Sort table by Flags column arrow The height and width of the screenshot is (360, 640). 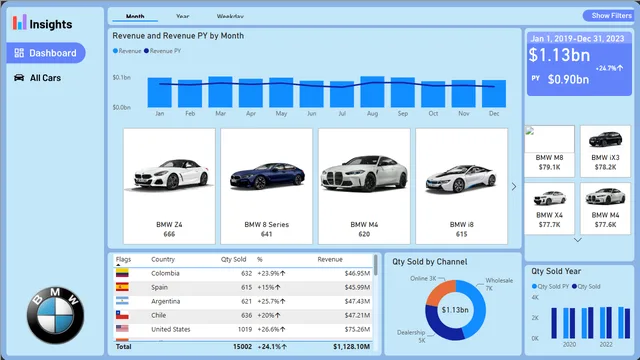pyautogui.click(x=118, y=265)
